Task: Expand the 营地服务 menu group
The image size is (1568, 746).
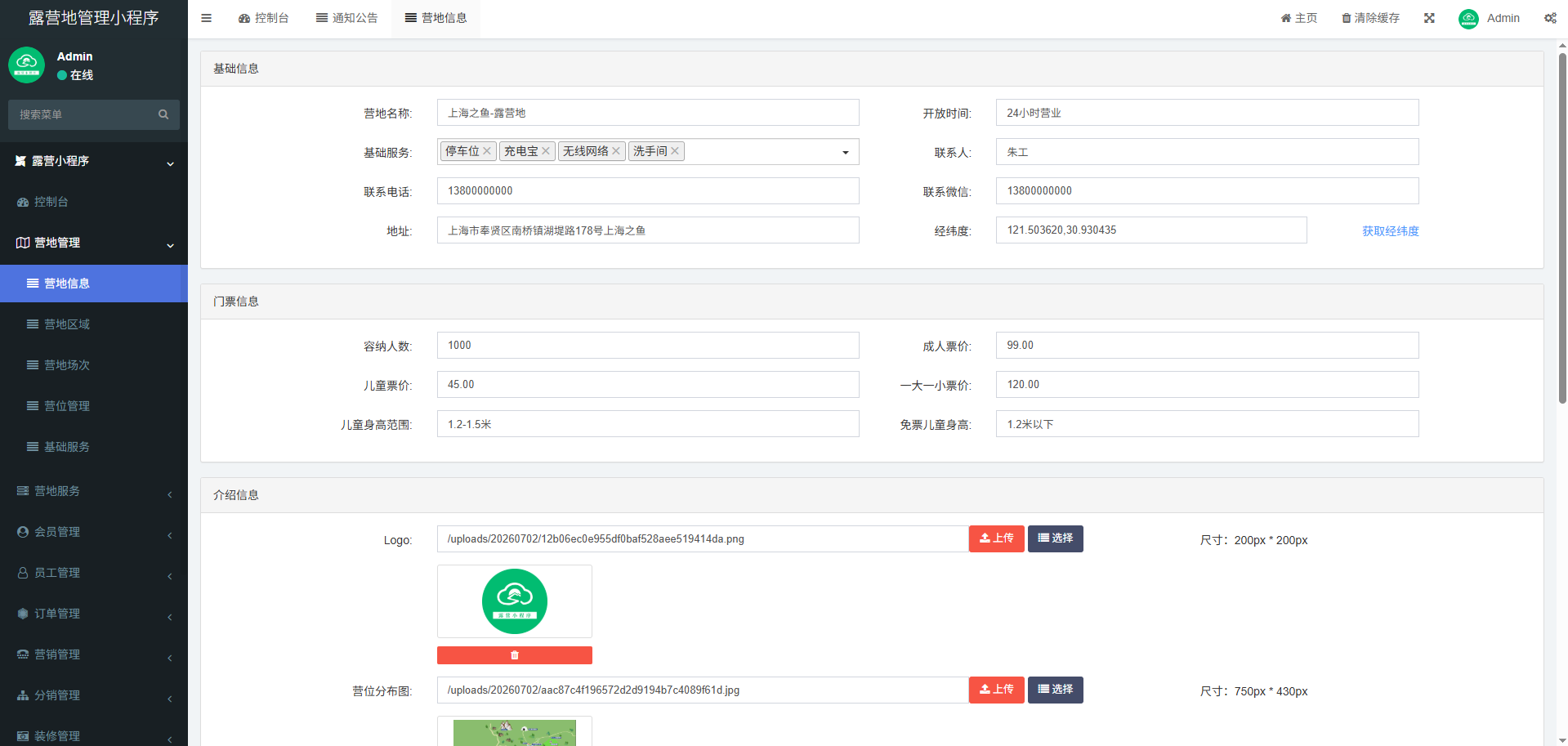Action: pyautogui.click(x=94, y=491)
